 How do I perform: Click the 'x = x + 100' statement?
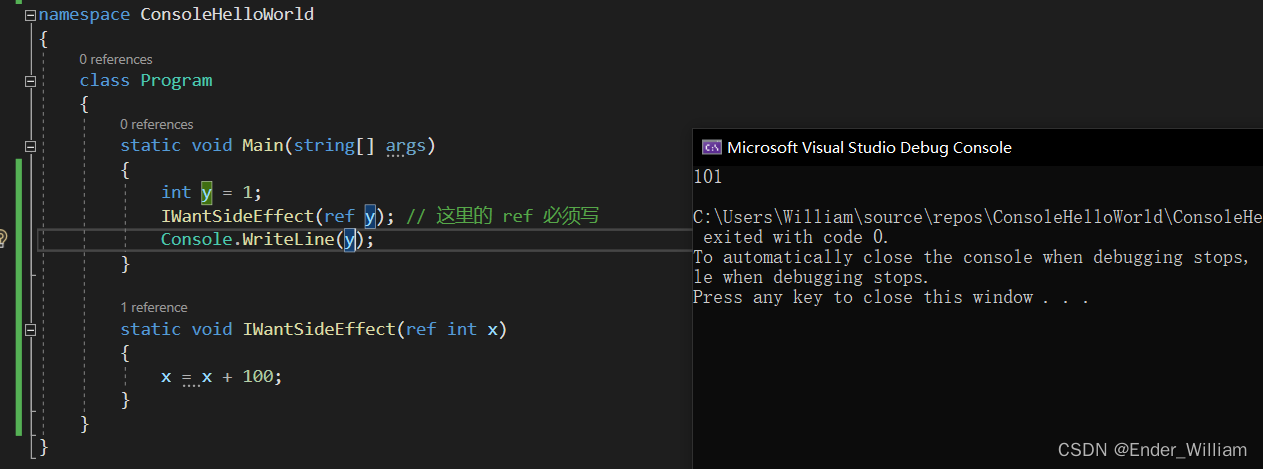(x=221, y=377)
